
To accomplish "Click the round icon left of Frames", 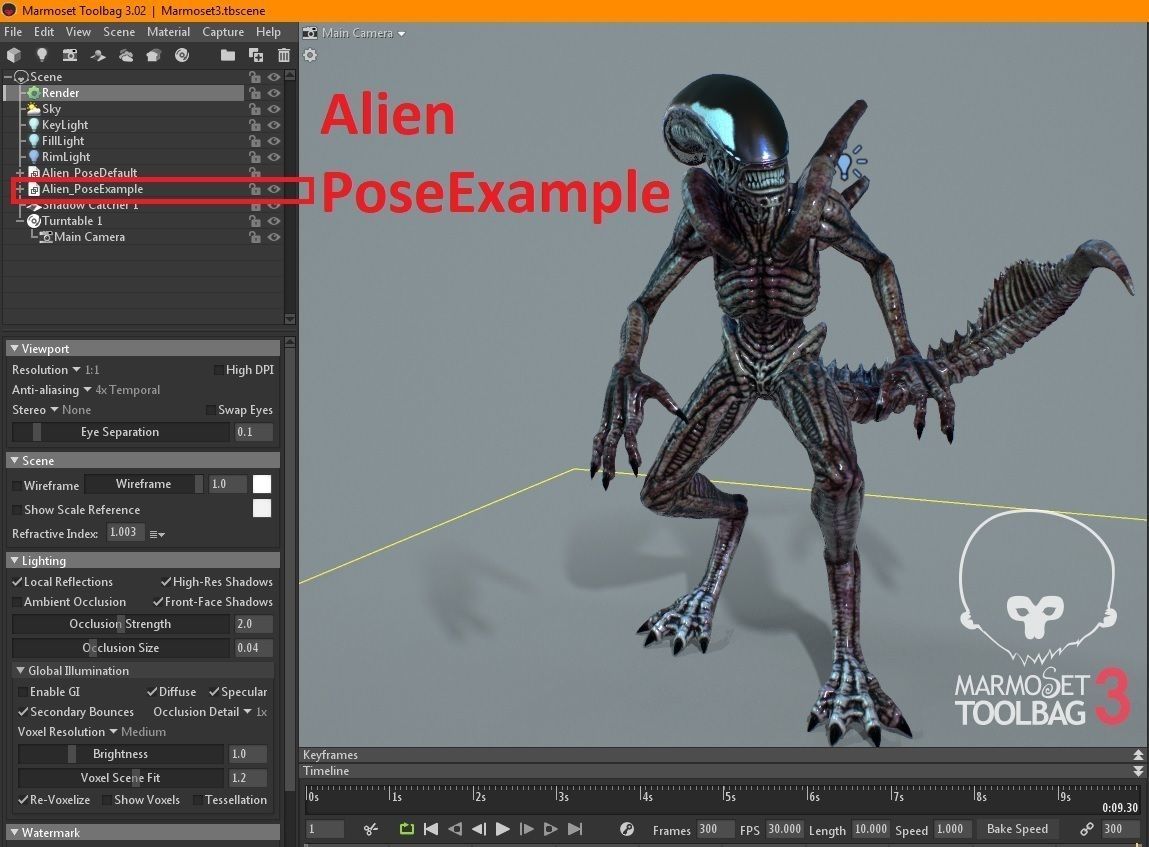I will [x=627, y=829].
